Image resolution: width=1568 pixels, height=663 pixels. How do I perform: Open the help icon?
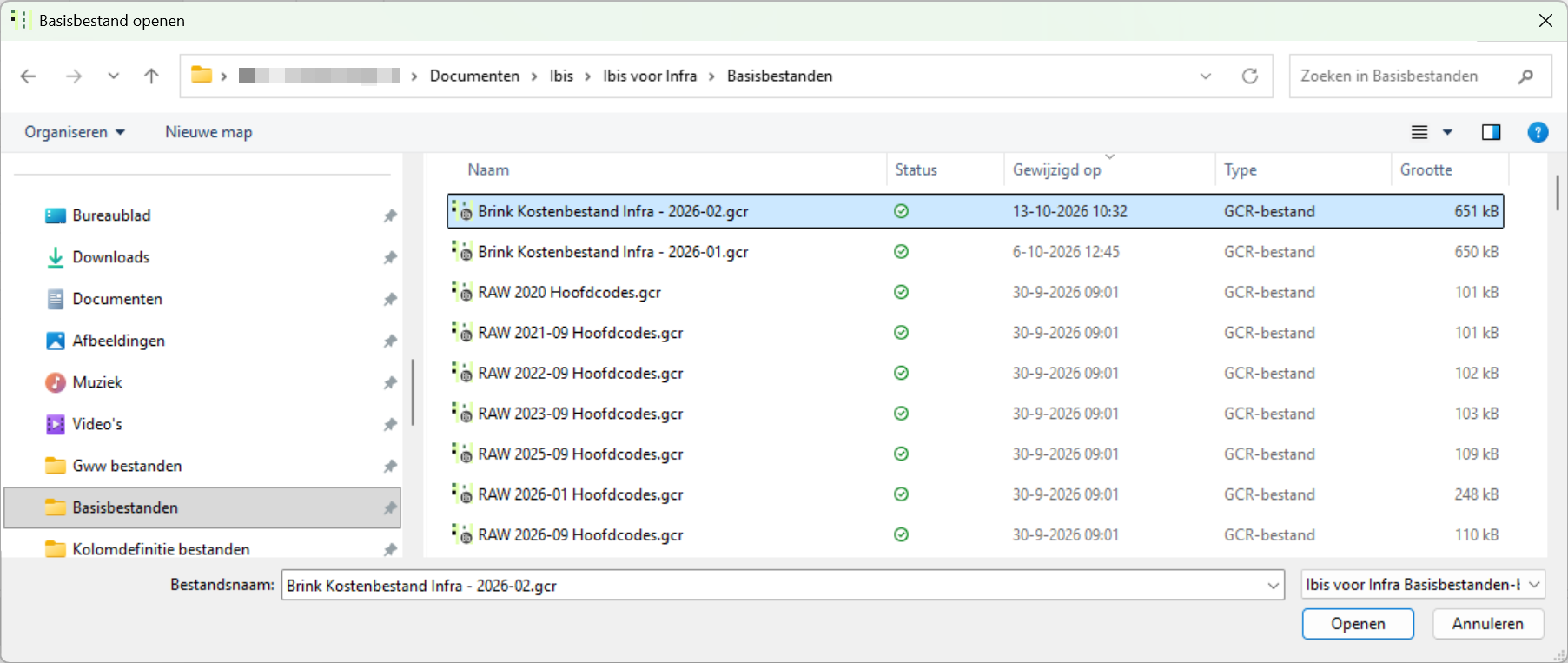(1538, 132)
